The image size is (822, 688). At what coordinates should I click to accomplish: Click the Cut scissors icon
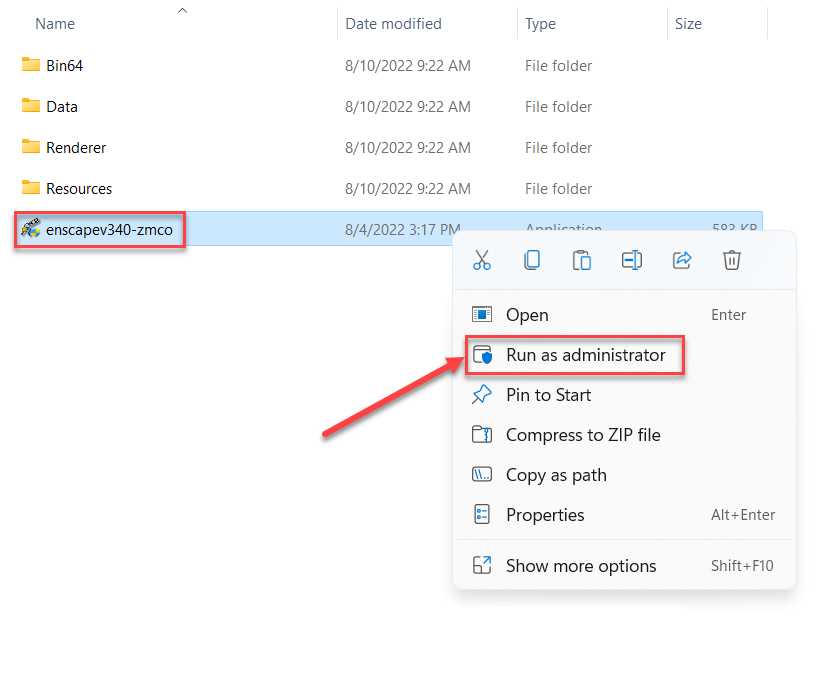[x=482, y=260]
